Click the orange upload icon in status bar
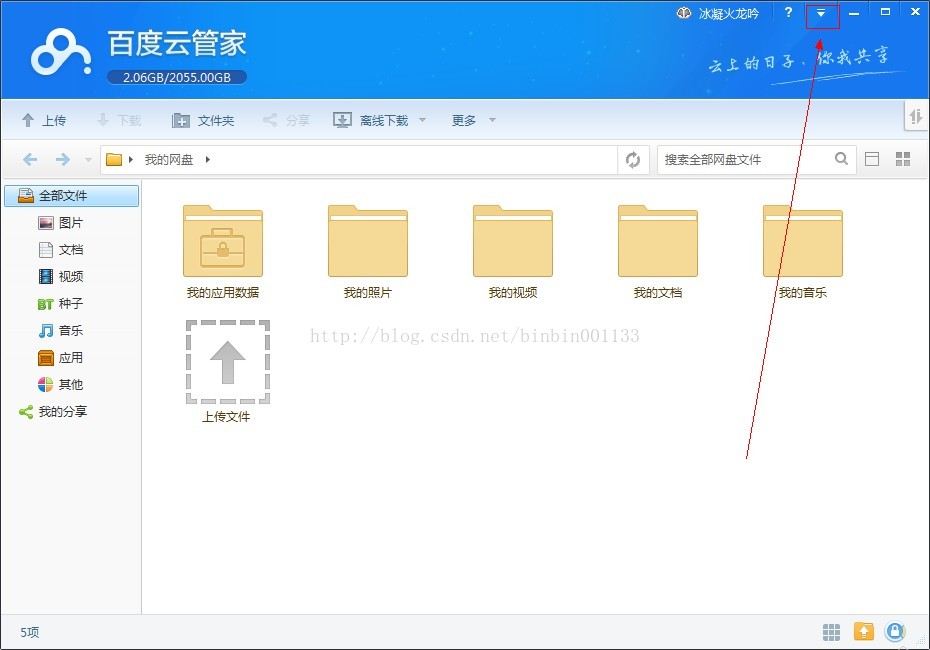Image resolution: width=930 pixels, height=650 pixels. coord(864,632)
